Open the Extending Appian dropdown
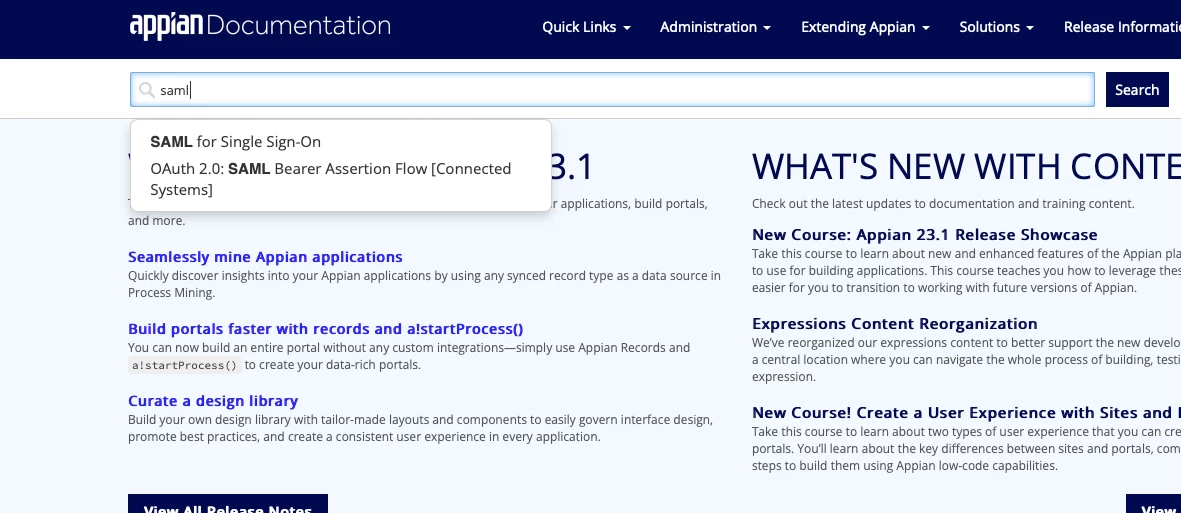 tap(865, 27)
